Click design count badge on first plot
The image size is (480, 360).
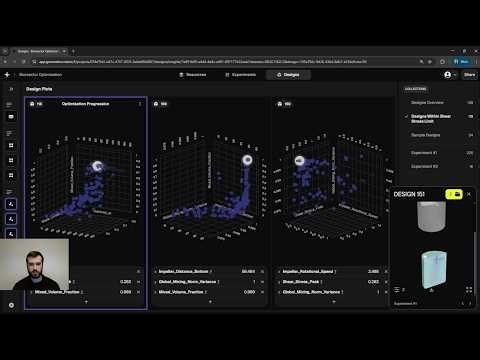click(x=36, y=104)
